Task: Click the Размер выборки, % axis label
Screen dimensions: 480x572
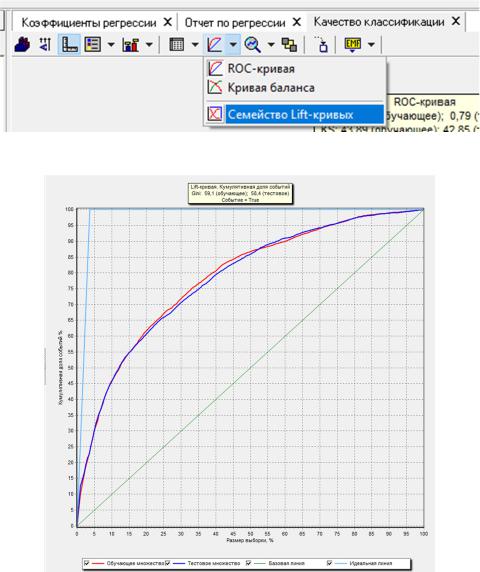Action: pyautogui.click(x=250, y=540)
